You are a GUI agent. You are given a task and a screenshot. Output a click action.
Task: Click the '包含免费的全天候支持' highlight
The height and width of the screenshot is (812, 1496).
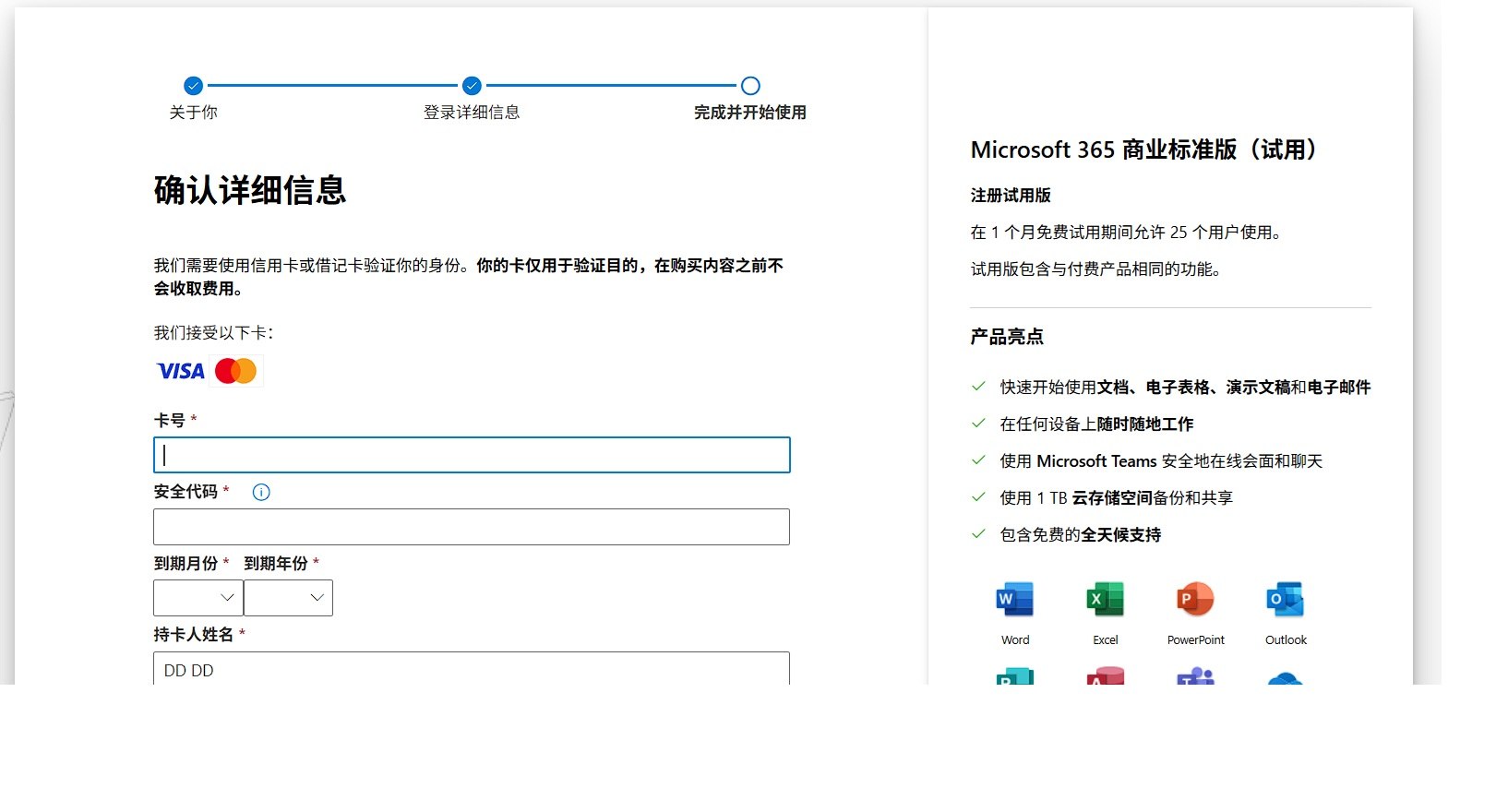[x=1081, y=535]
